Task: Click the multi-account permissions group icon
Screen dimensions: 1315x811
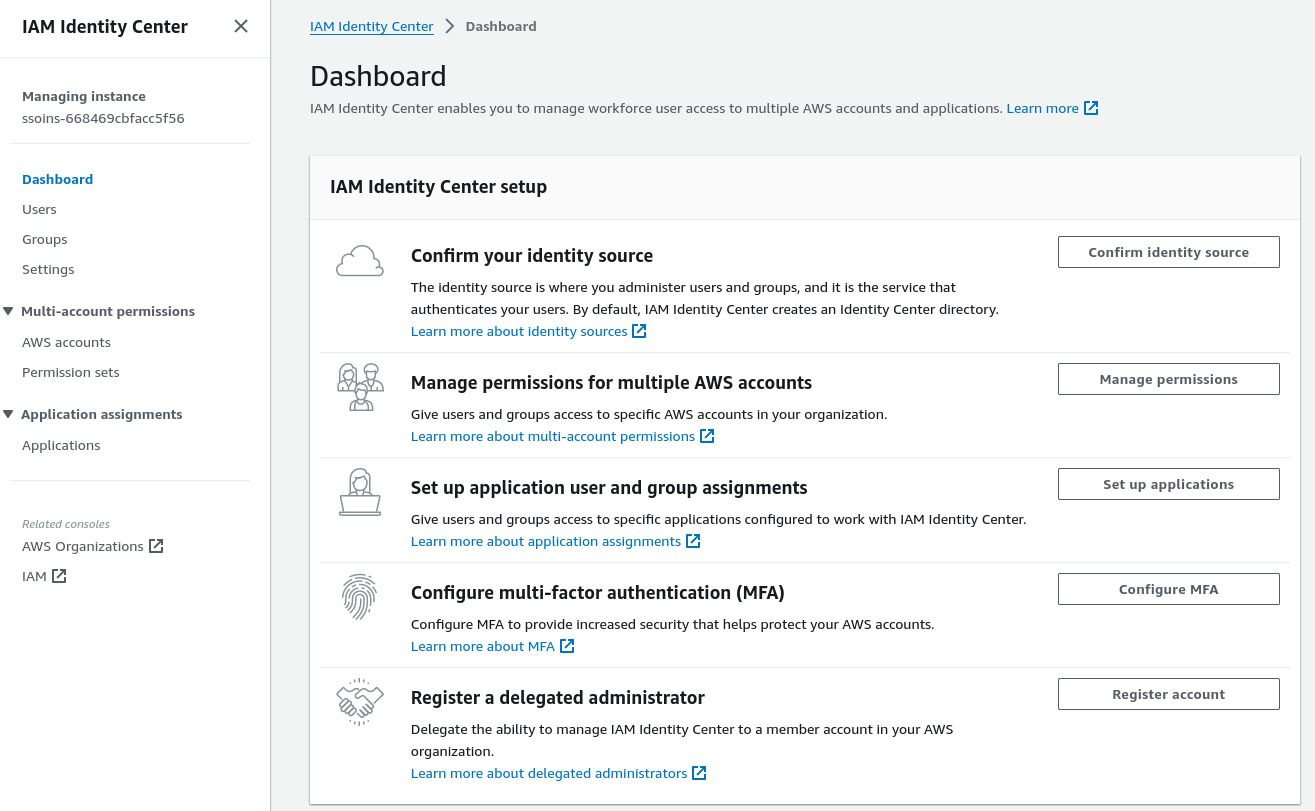Action: pos(359,386)
